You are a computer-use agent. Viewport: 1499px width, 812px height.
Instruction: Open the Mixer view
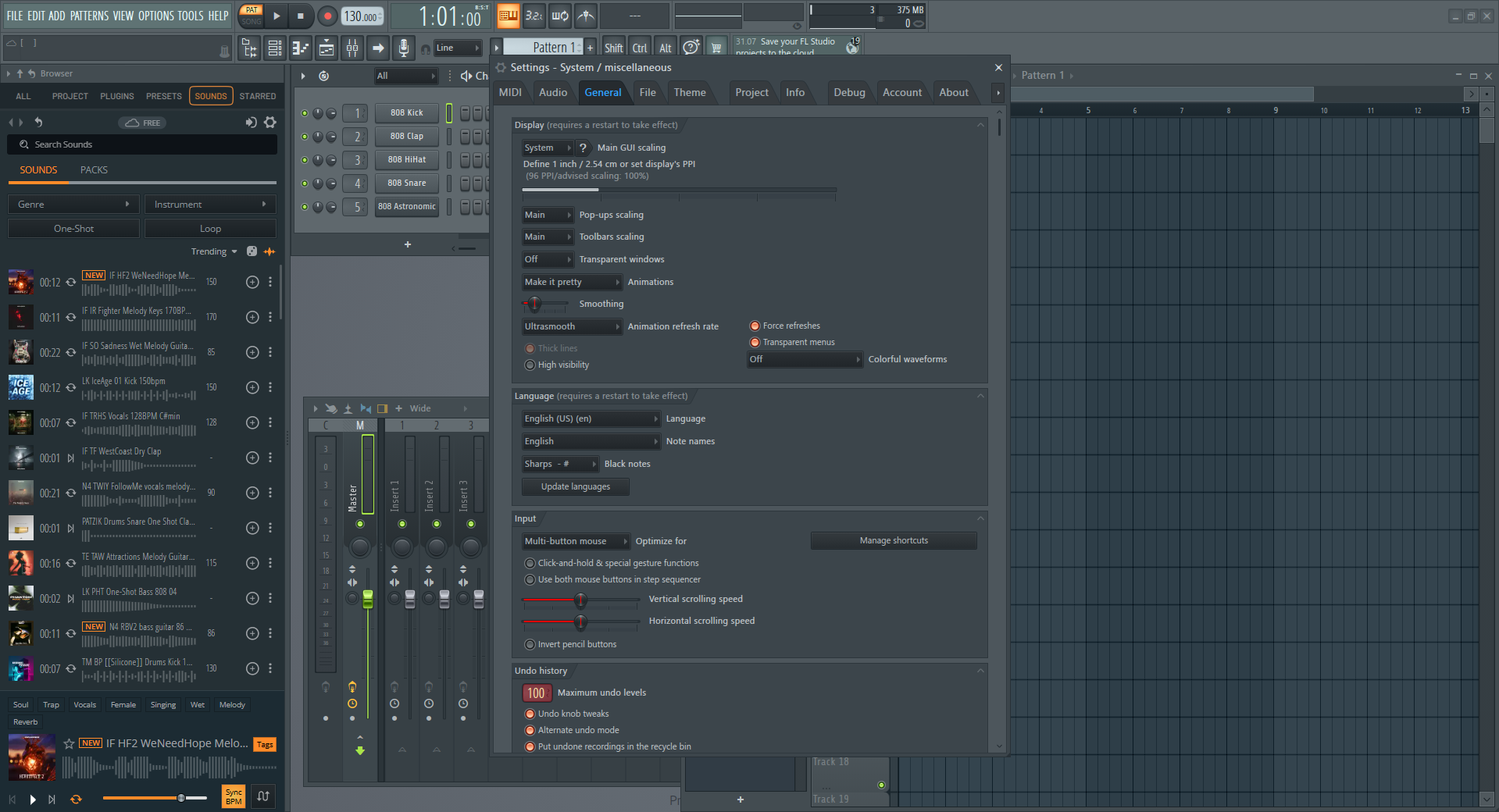352,48
